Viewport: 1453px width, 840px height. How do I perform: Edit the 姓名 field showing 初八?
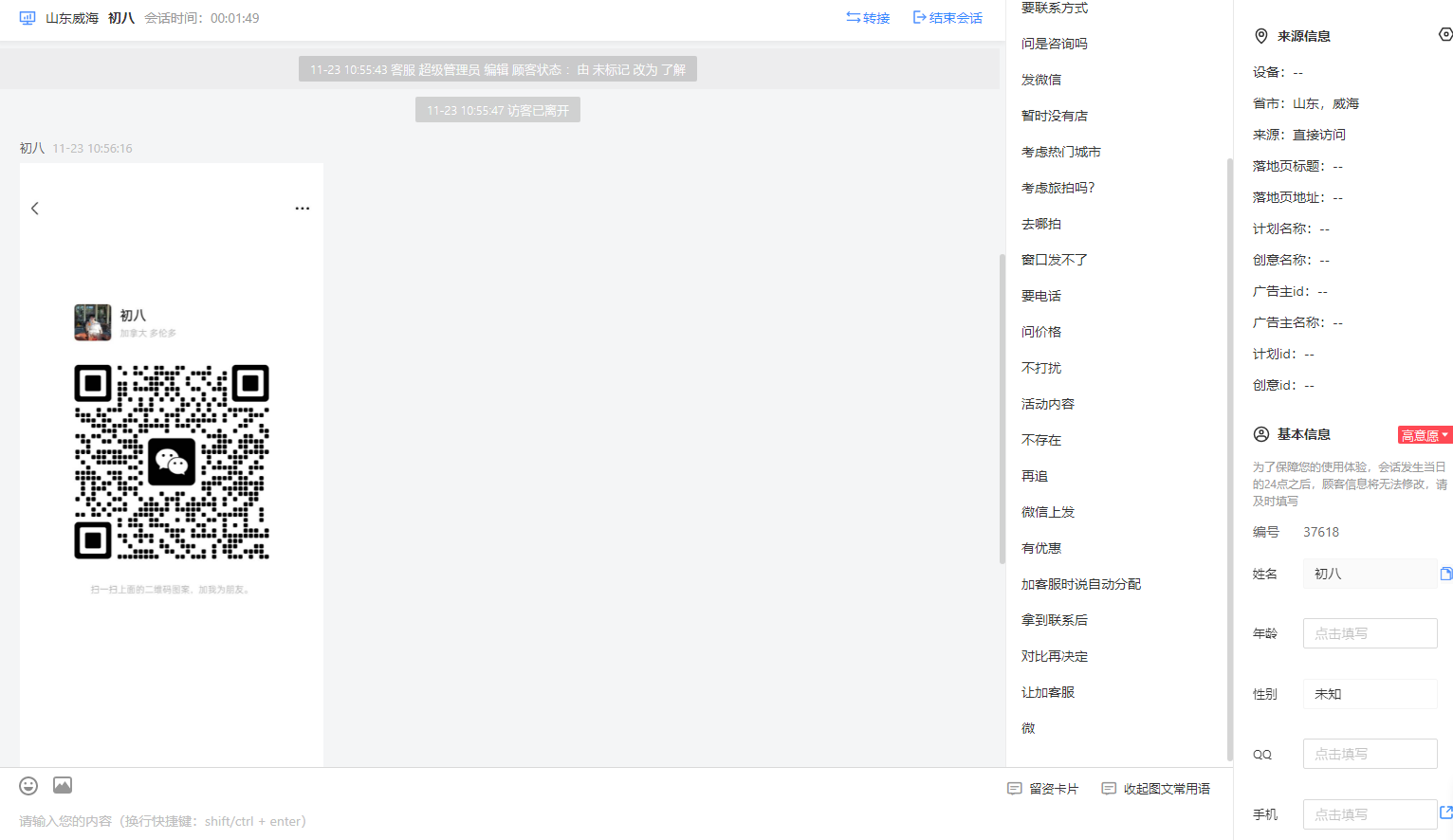click(x=1370, y=574)
